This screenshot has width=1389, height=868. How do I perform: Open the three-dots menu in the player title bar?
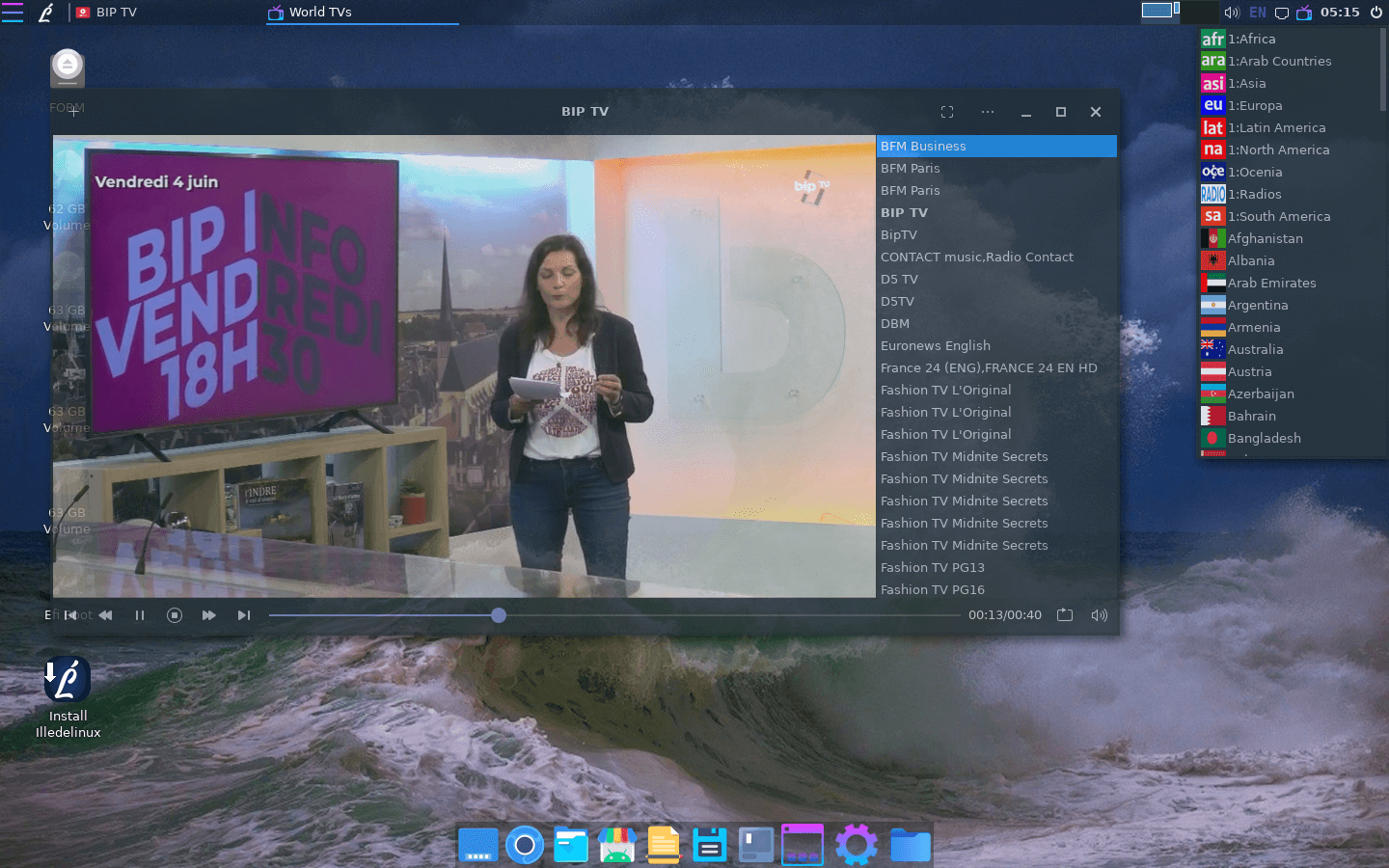point(988,112)
